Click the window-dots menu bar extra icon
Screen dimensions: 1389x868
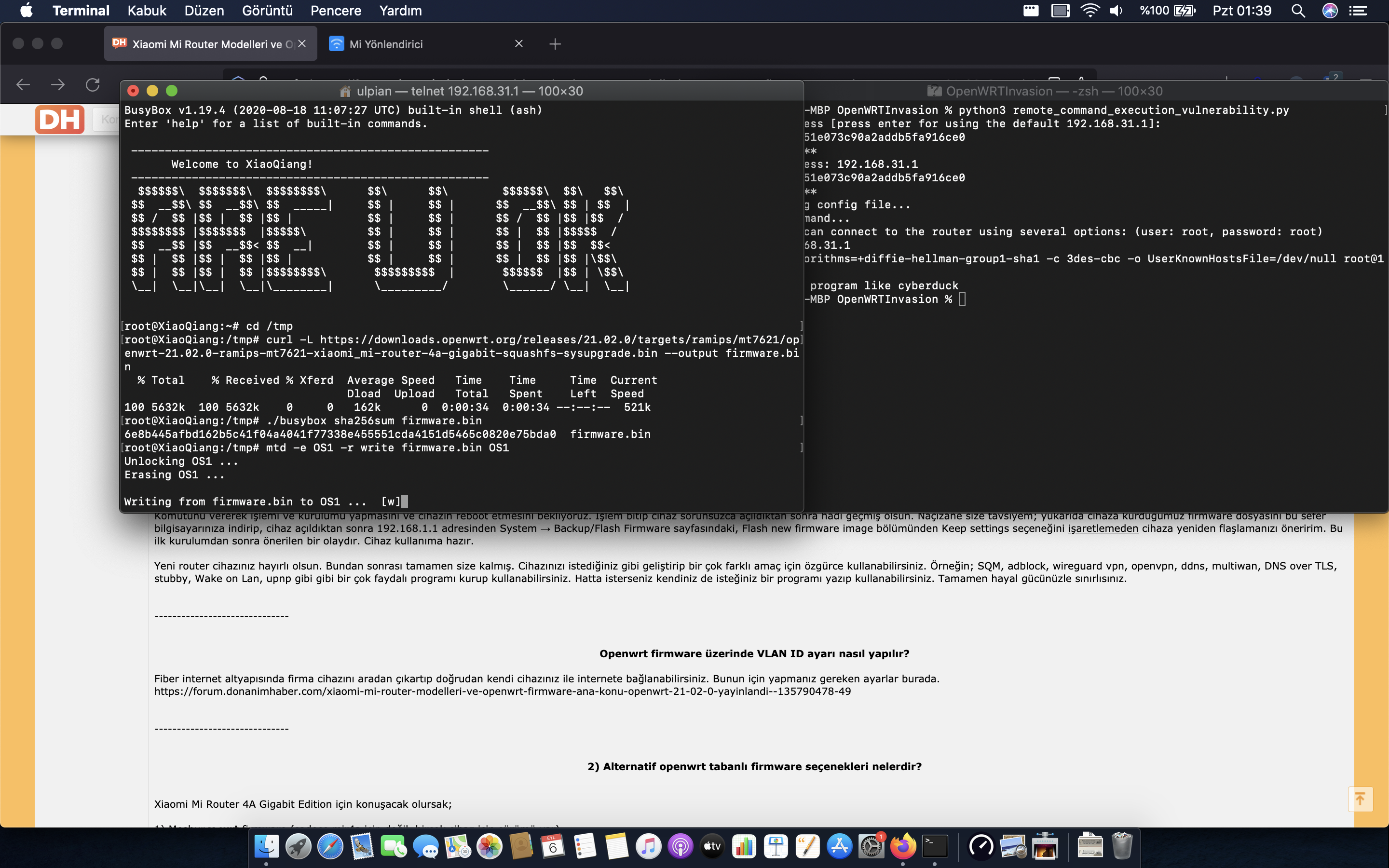point(1031,10)
